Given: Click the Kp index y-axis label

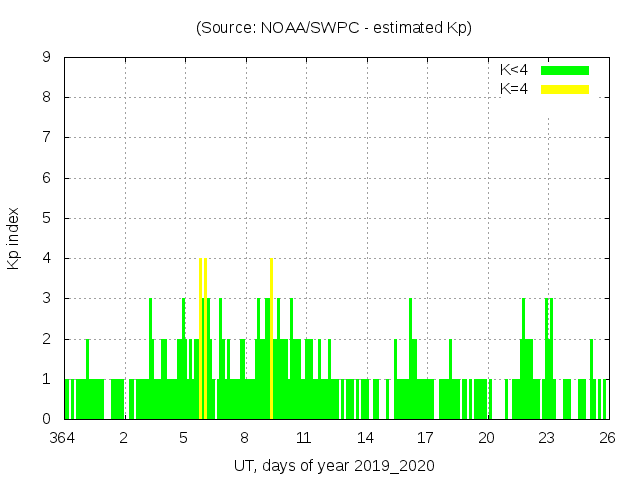Looking at the screenshot, I should click(x=14, y=238).
